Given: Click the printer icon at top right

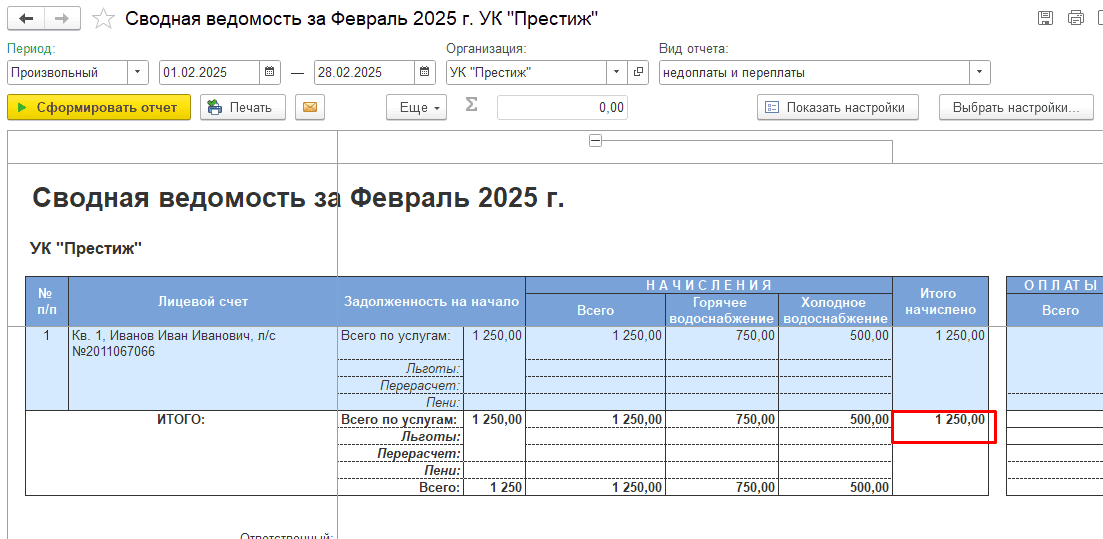Looking at the screenshot, I should pos(1076,18).
